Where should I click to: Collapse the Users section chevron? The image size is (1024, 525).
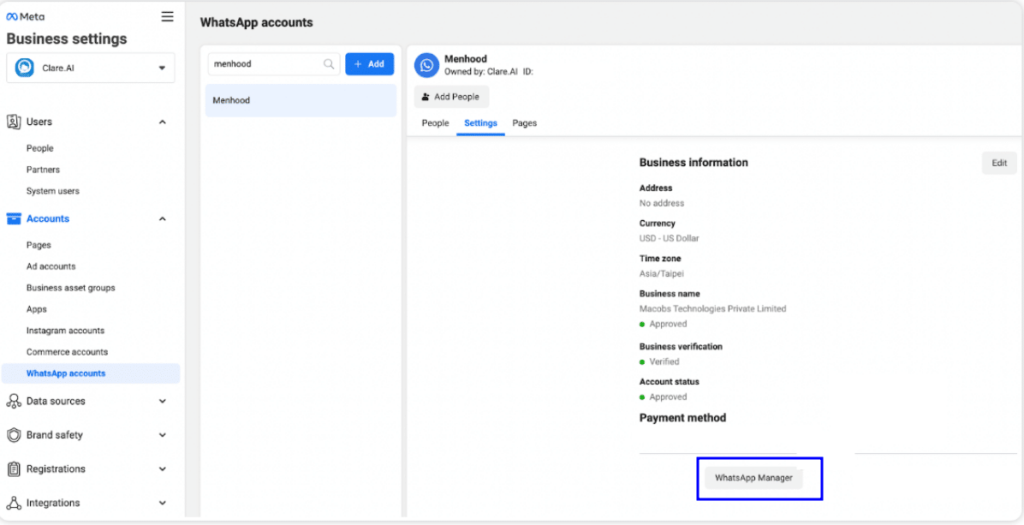coord(163,122)
